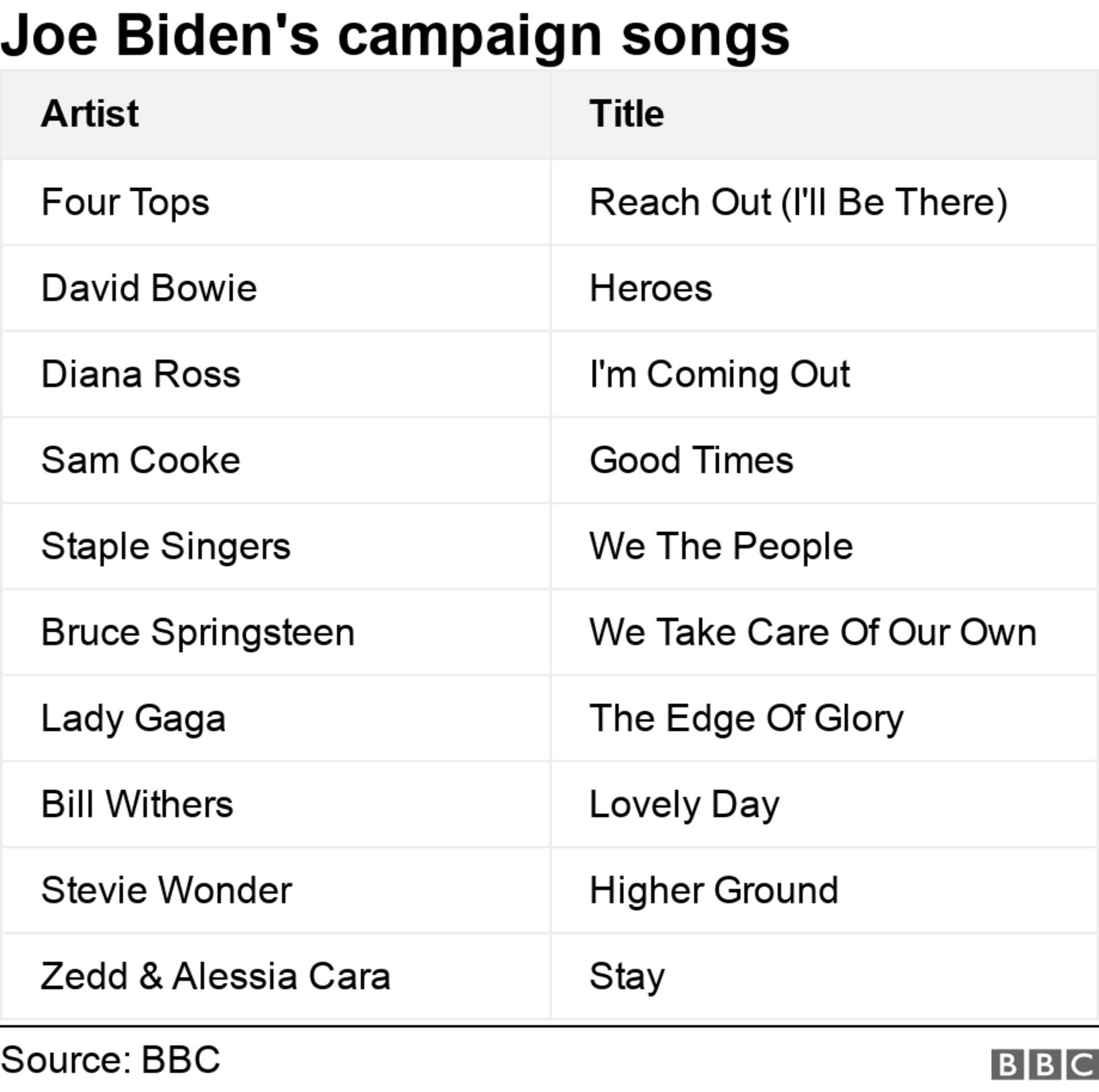Viewport: 1099px width, 1092px height.
Task: Click the Zedd & Alessia Cara cell
Action: coord(215,976)
